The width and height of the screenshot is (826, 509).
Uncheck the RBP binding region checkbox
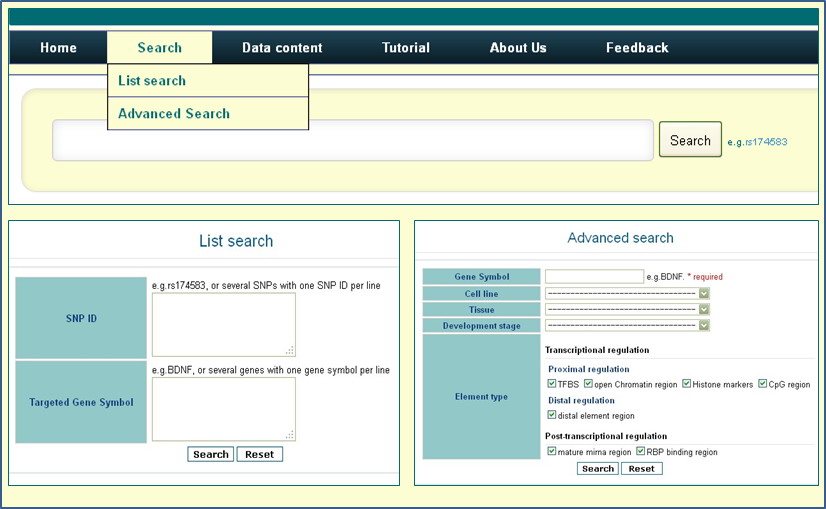[x=640, y=452]
